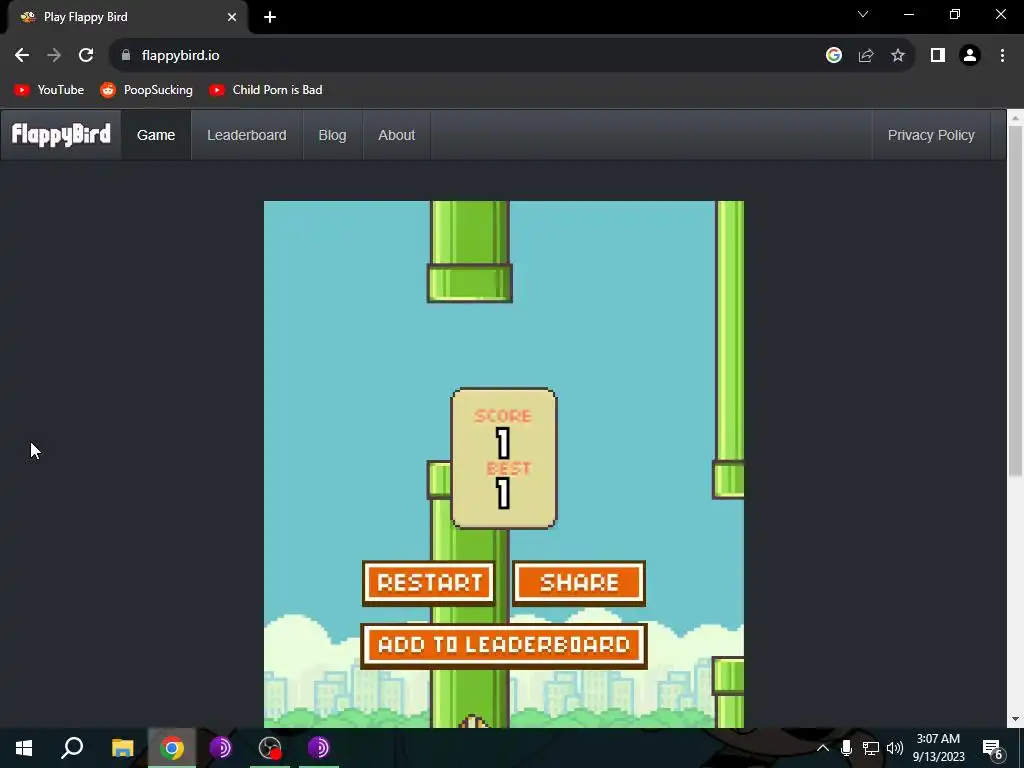Image resolution: width=1024 pixels, height=768 pixels.
Task: Open the Google icon in the address bar
Action: [x=833, y=56]
